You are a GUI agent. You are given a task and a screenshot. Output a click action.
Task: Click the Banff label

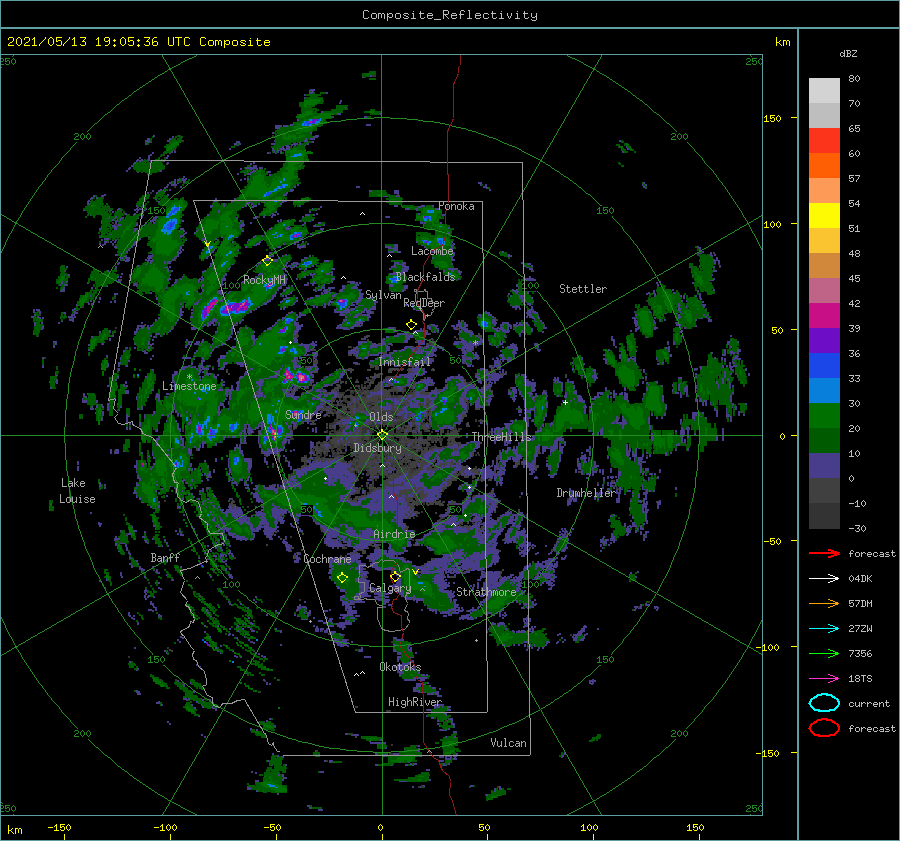pos(165,557)
